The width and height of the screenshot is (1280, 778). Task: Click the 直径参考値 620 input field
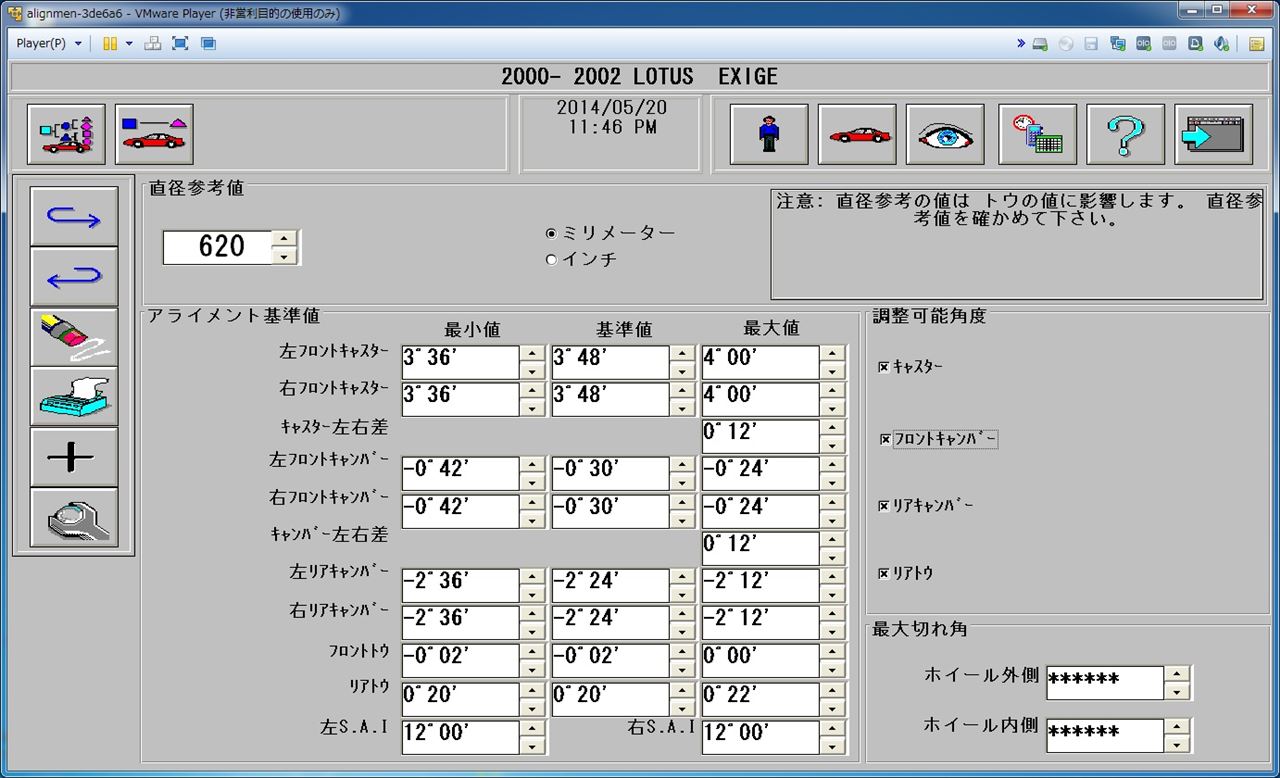(217, 247)
